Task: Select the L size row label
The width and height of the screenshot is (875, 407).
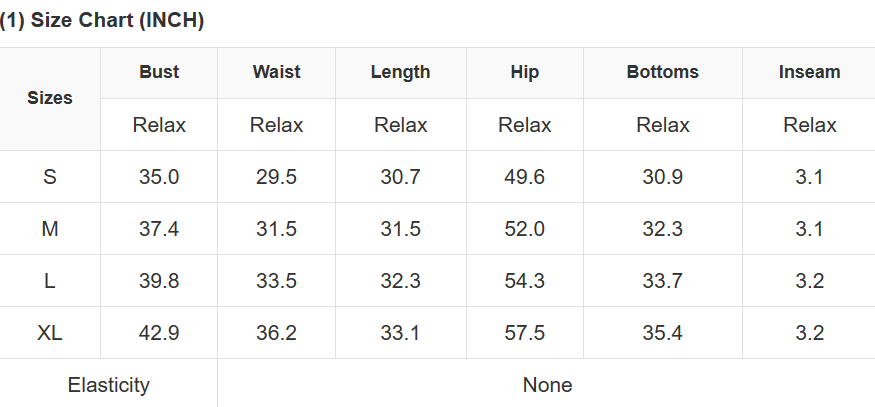Action: click(50, 281)
